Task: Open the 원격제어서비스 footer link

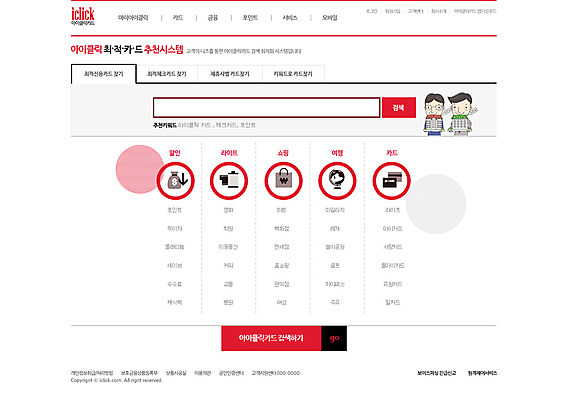Action: [482, 373]
